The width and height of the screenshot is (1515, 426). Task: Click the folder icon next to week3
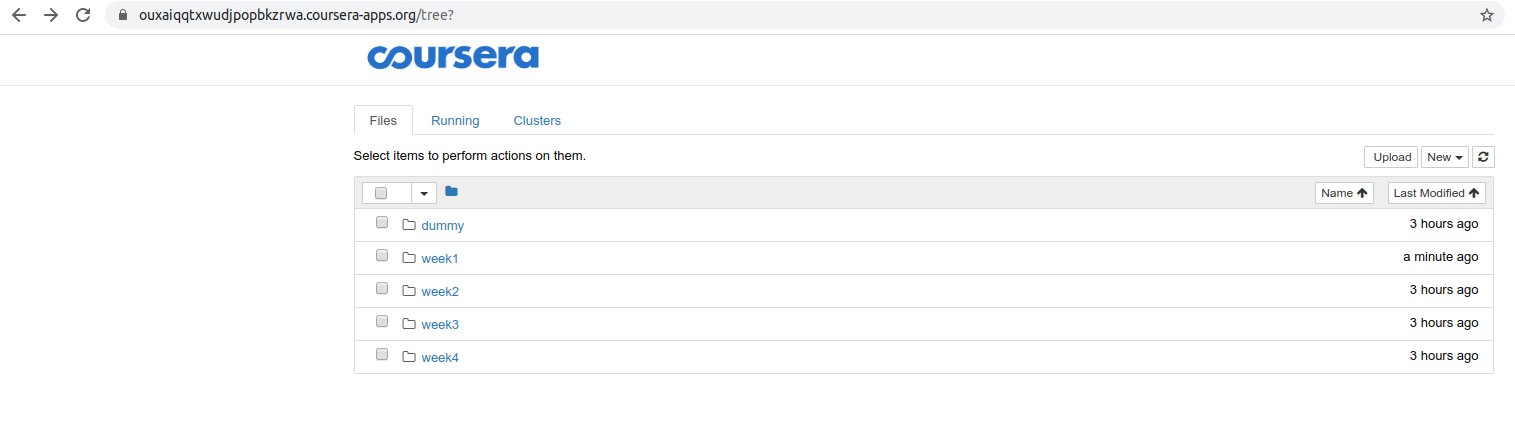click(x=408, y=324)
